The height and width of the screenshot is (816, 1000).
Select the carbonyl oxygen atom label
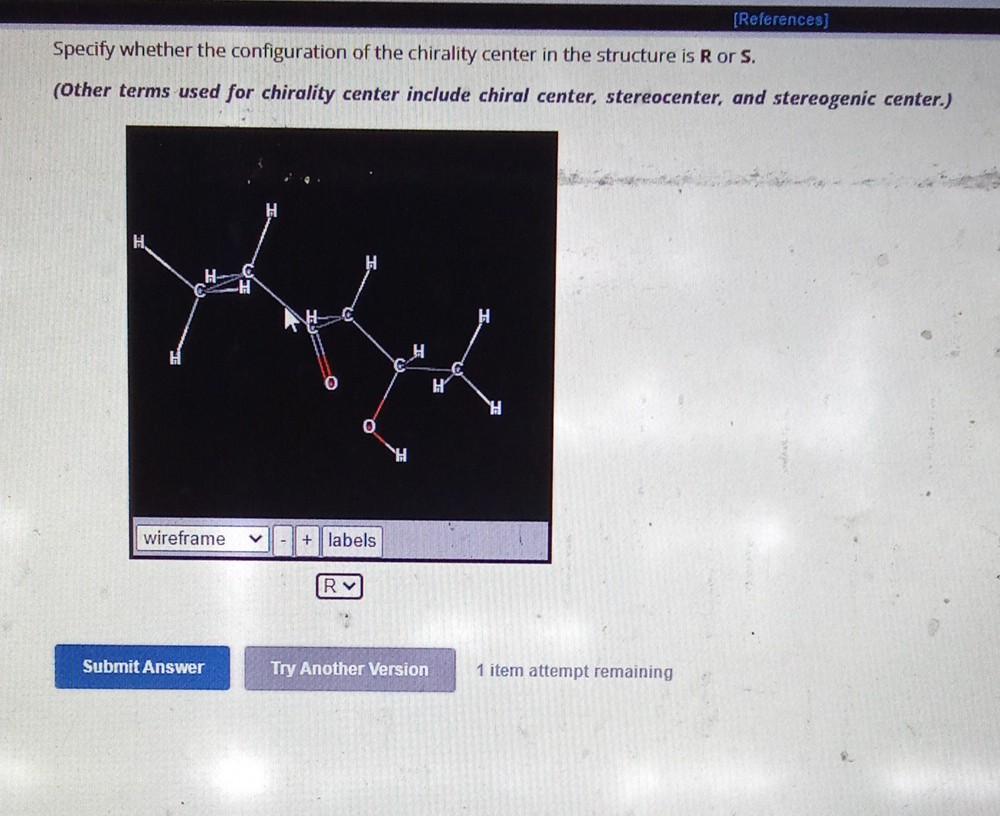330,381
